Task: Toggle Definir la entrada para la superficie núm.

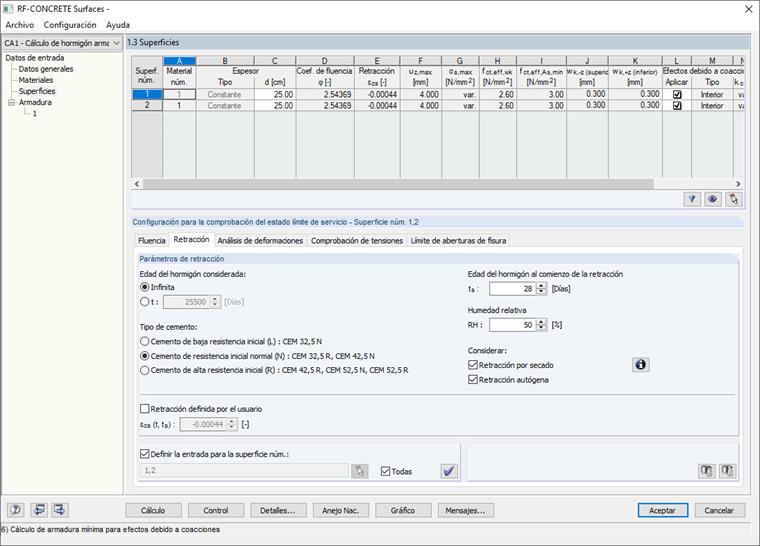Action: click(144, 454)
